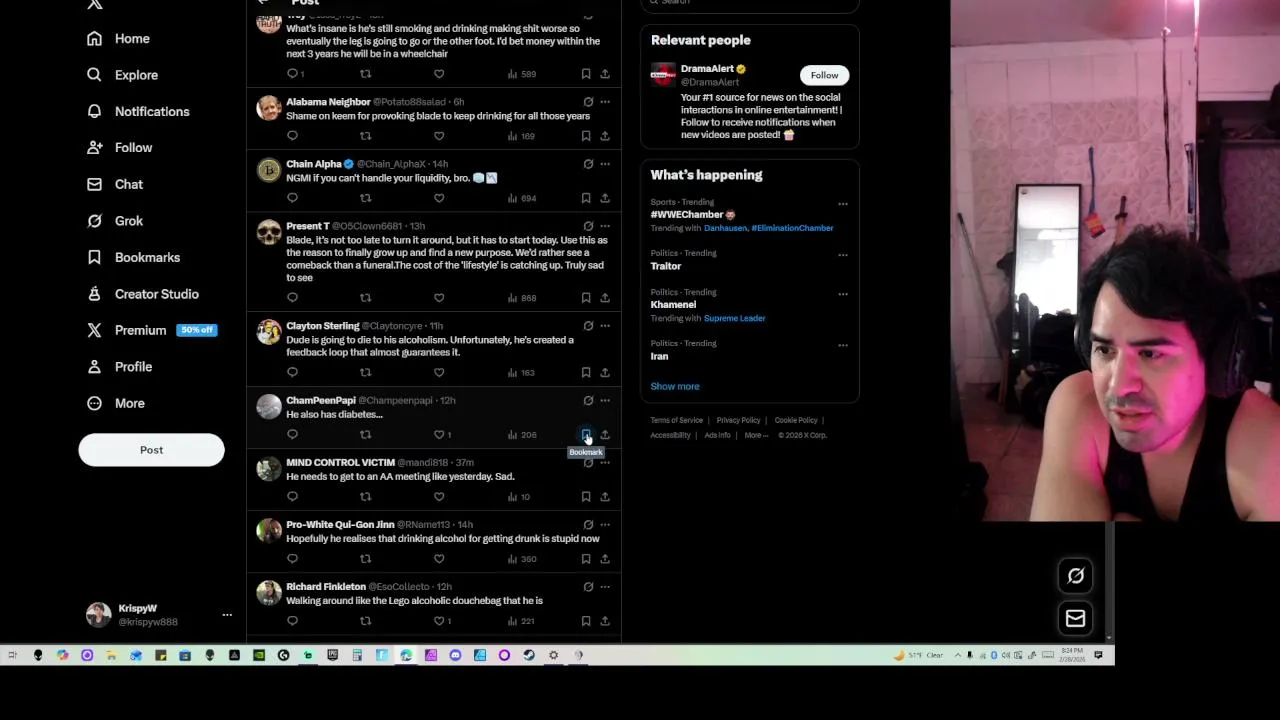Follow the DramaAlert account
This screenshot has width=1280, height=720.
pos(824,75)
